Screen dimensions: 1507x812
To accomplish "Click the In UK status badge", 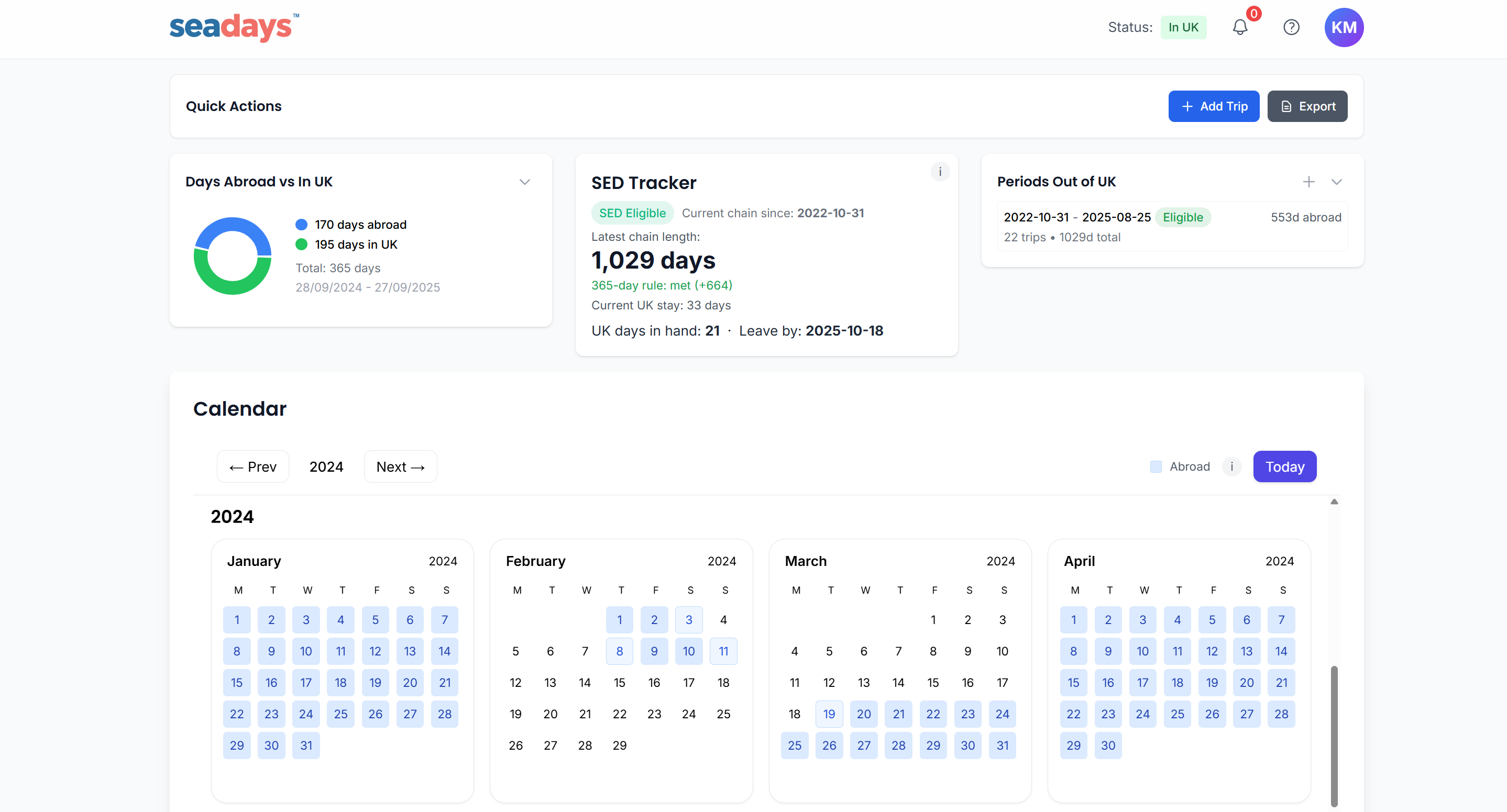I will [x=1183, y=27].
